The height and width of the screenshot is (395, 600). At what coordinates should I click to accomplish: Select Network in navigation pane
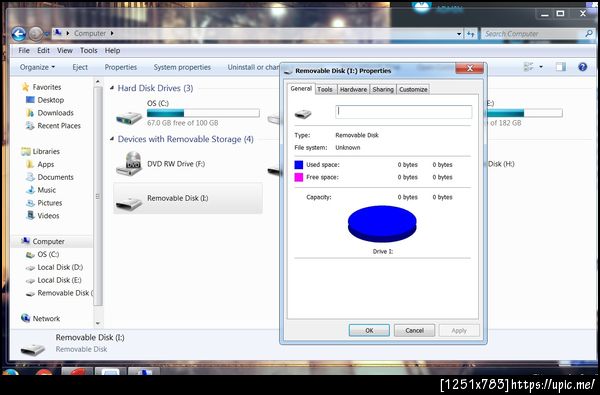point(46,318)
